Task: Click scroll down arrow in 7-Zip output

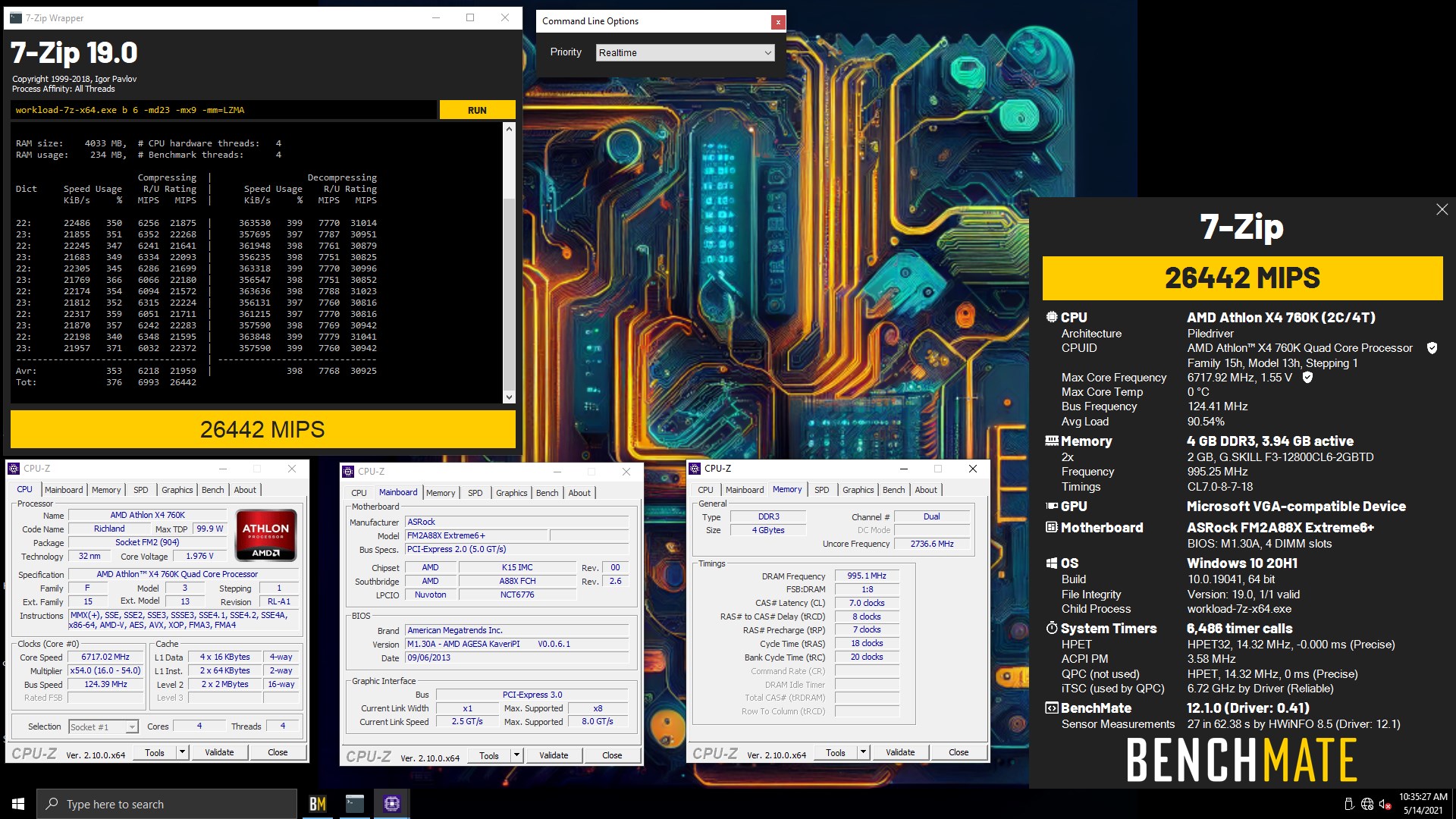Action: 509,397
